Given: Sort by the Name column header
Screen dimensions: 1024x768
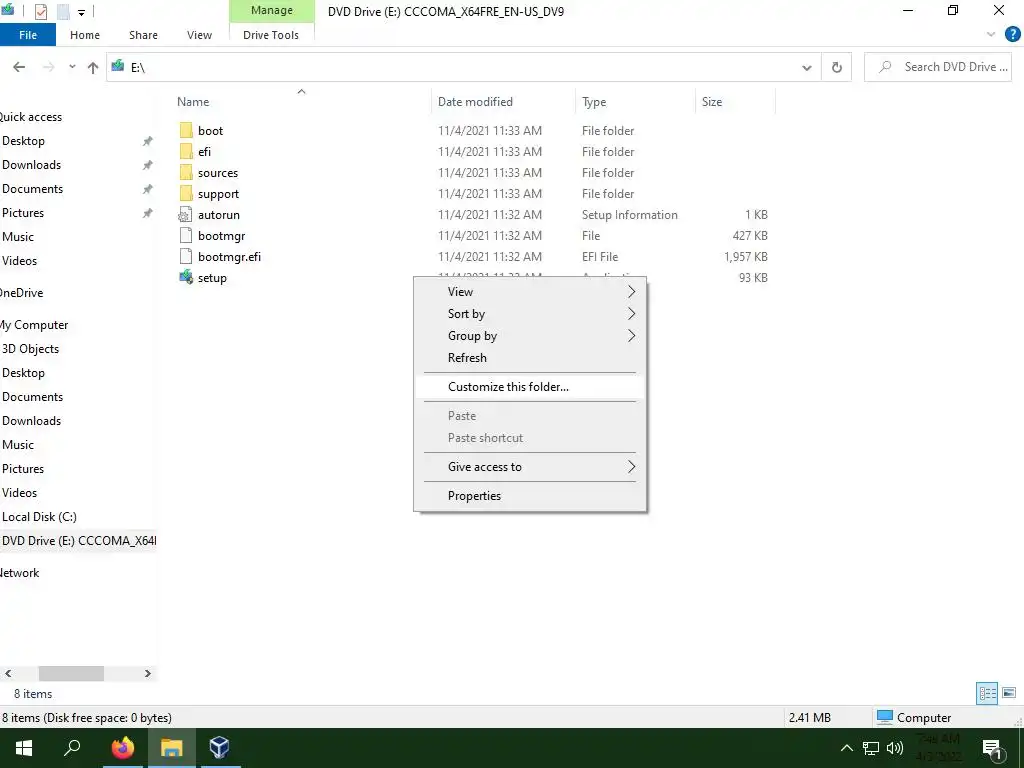Looking at the screenshot, I should tap(193, 102).
